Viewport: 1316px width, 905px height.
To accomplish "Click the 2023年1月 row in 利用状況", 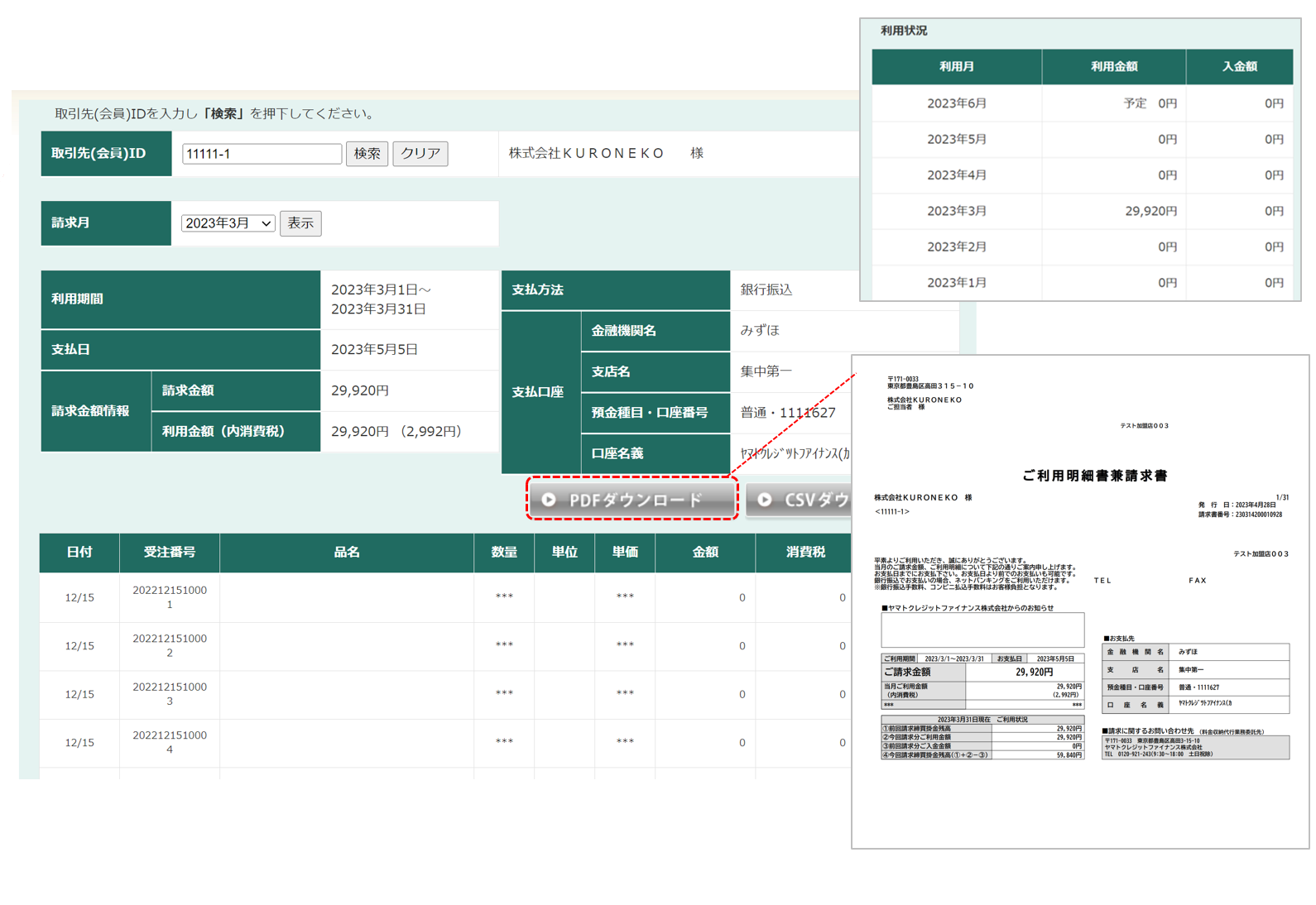I will click(1083, 282).
